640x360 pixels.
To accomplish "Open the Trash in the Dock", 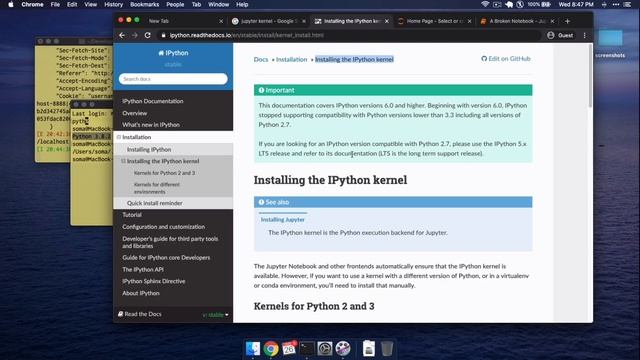I will pos(387,349).
